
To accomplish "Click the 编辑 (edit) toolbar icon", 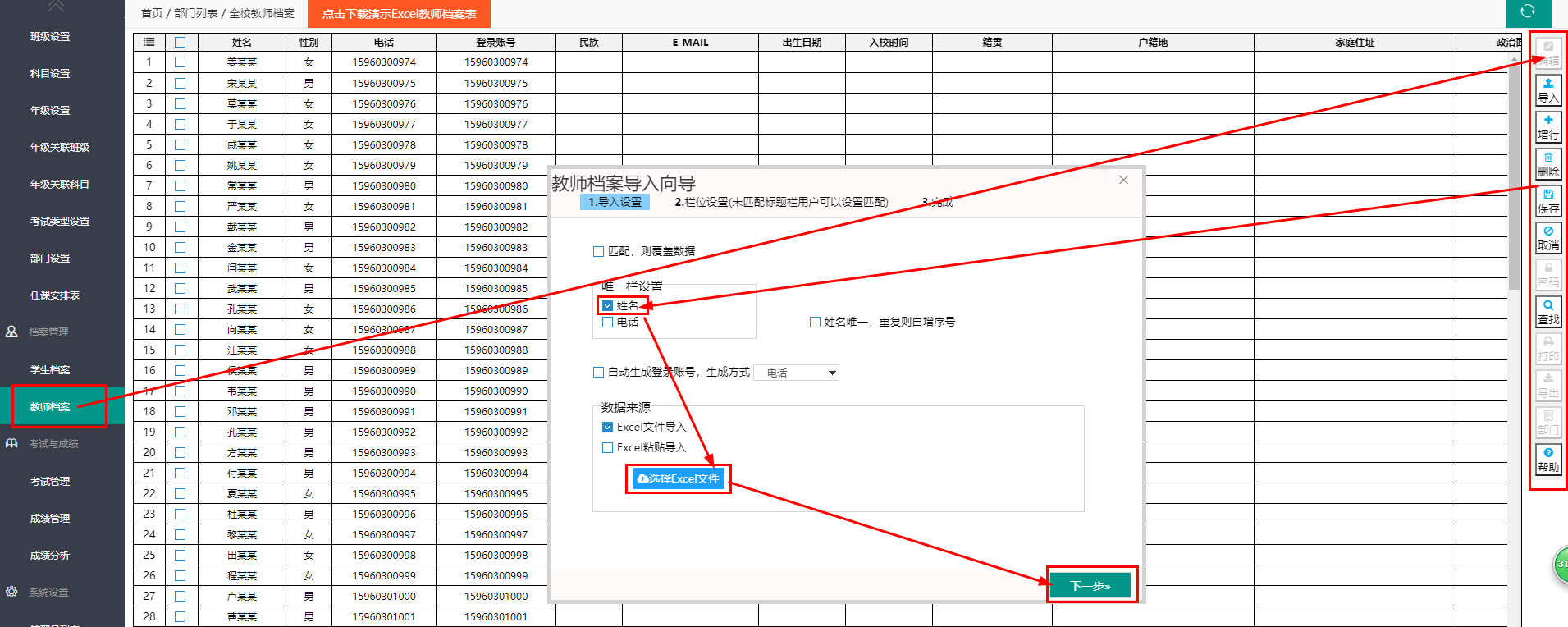I will pos(1548,53).
